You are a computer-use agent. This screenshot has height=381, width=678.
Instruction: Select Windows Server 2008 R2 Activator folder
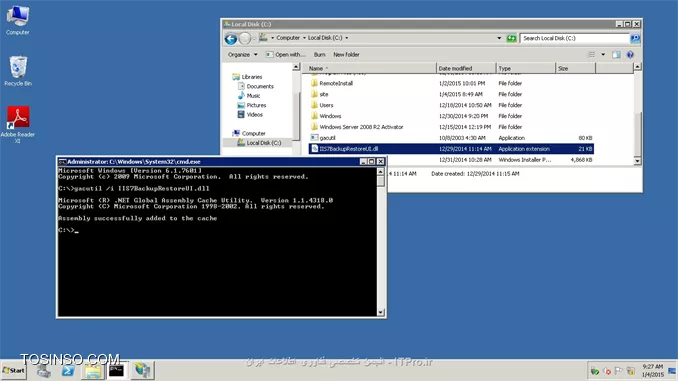pos(451,127)
